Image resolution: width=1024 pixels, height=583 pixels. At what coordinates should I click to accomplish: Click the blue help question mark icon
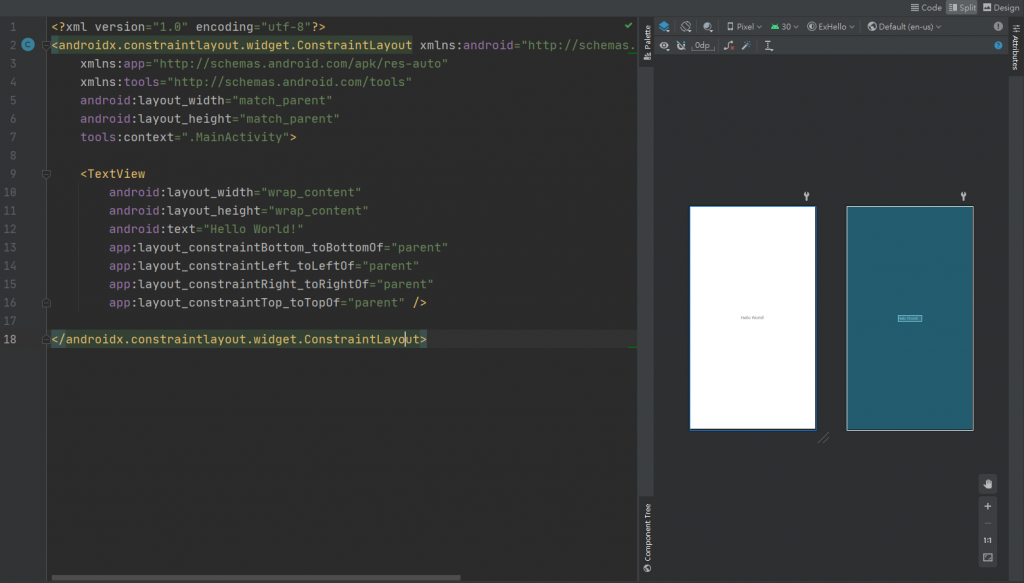pyautogui.click(x=998, y=46)
